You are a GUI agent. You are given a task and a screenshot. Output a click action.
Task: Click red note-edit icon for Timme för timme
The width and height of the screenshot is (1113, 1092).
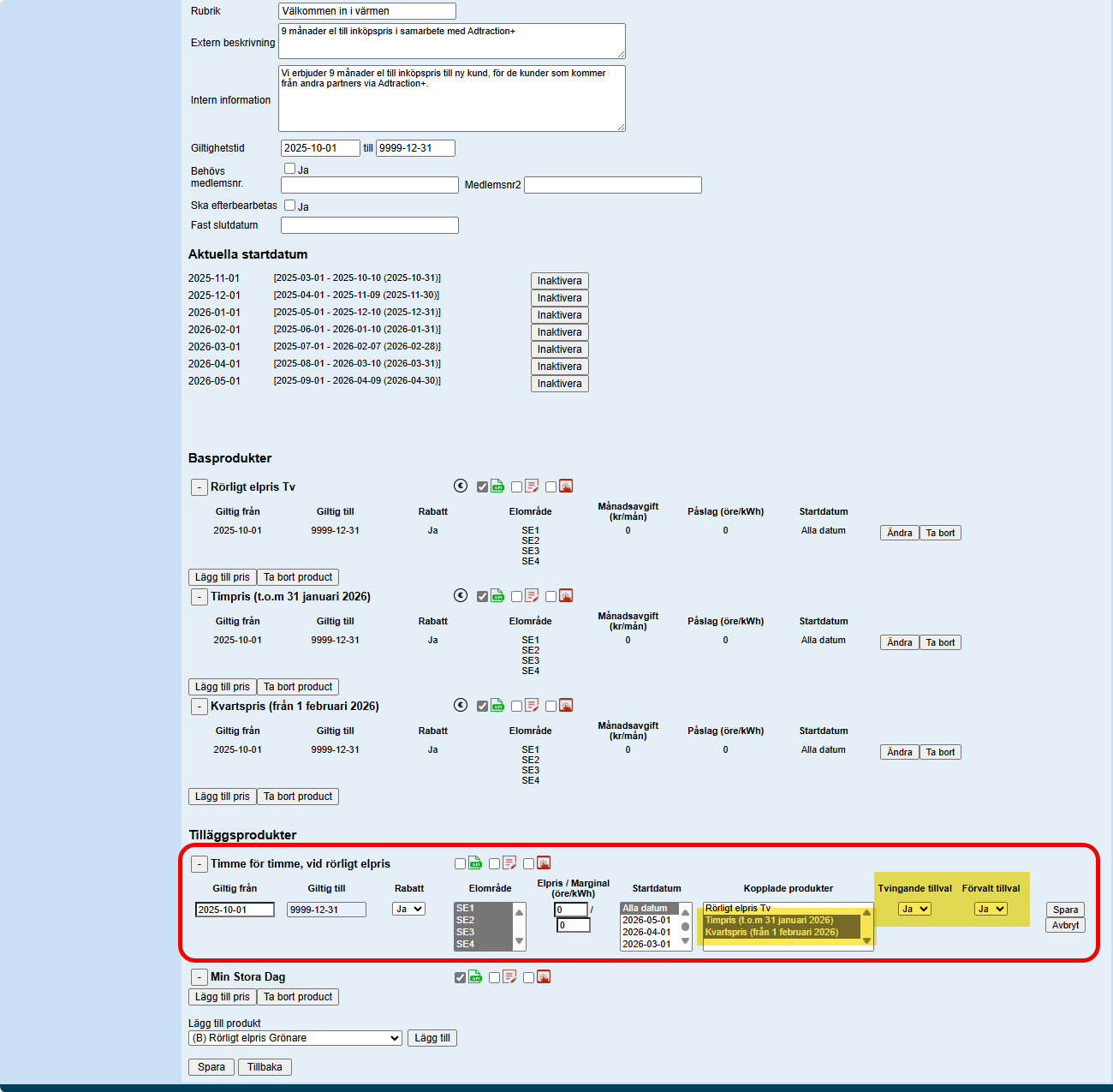point(509,863)
